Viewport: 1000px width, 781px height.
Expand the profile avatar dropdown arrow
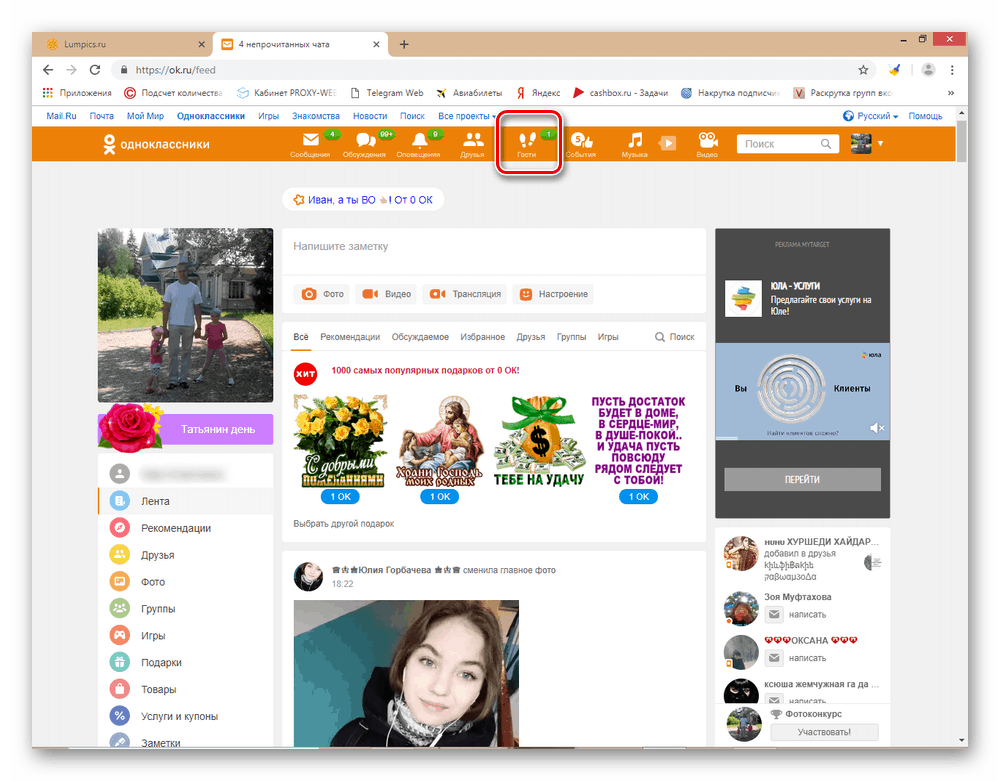tap(881, 144)
